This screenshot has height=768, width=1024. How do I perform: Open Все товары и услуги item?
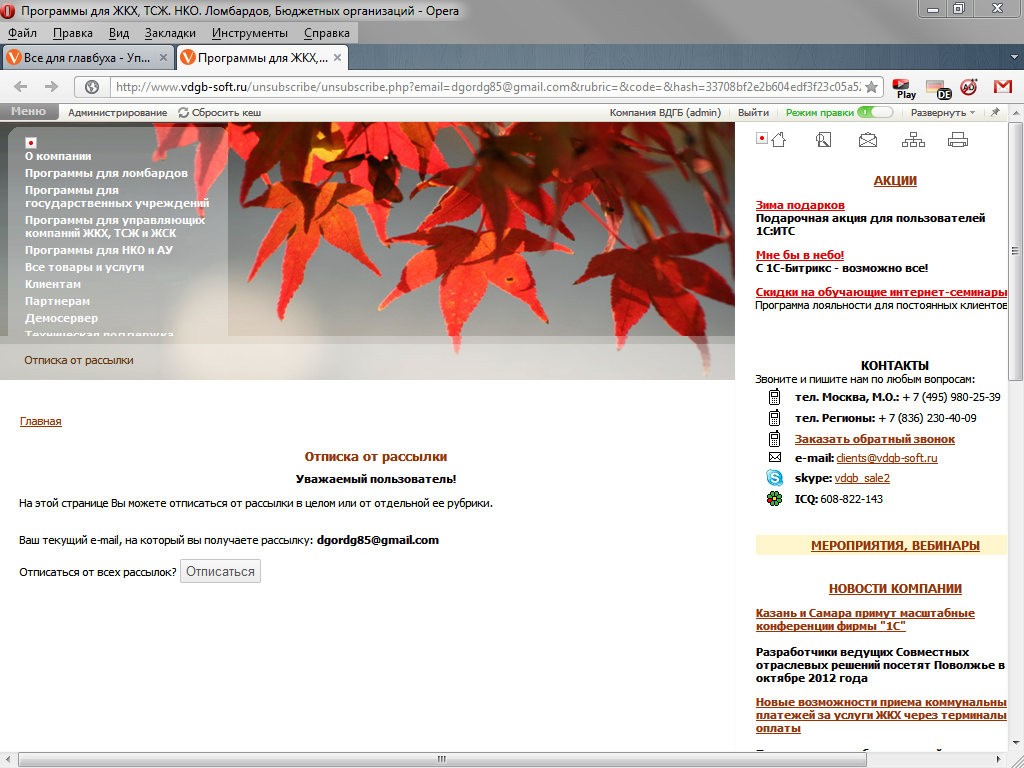(84, 267)
